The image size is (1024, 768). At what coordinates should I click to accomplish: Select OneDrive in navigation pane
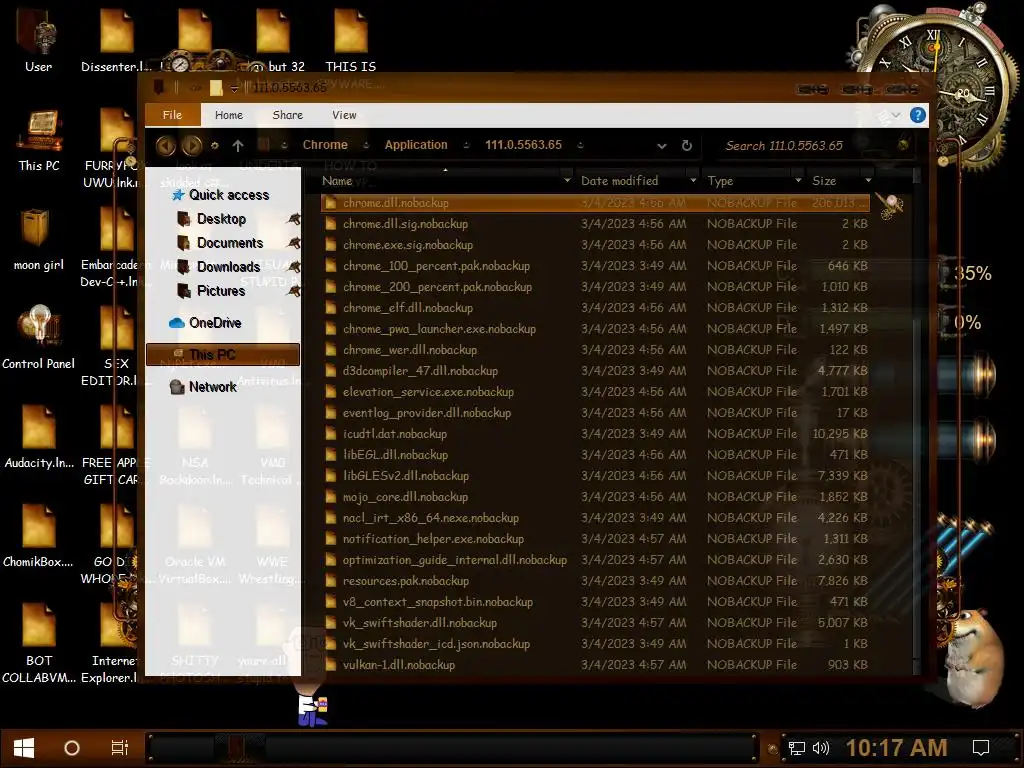click(x=215, y=323)
